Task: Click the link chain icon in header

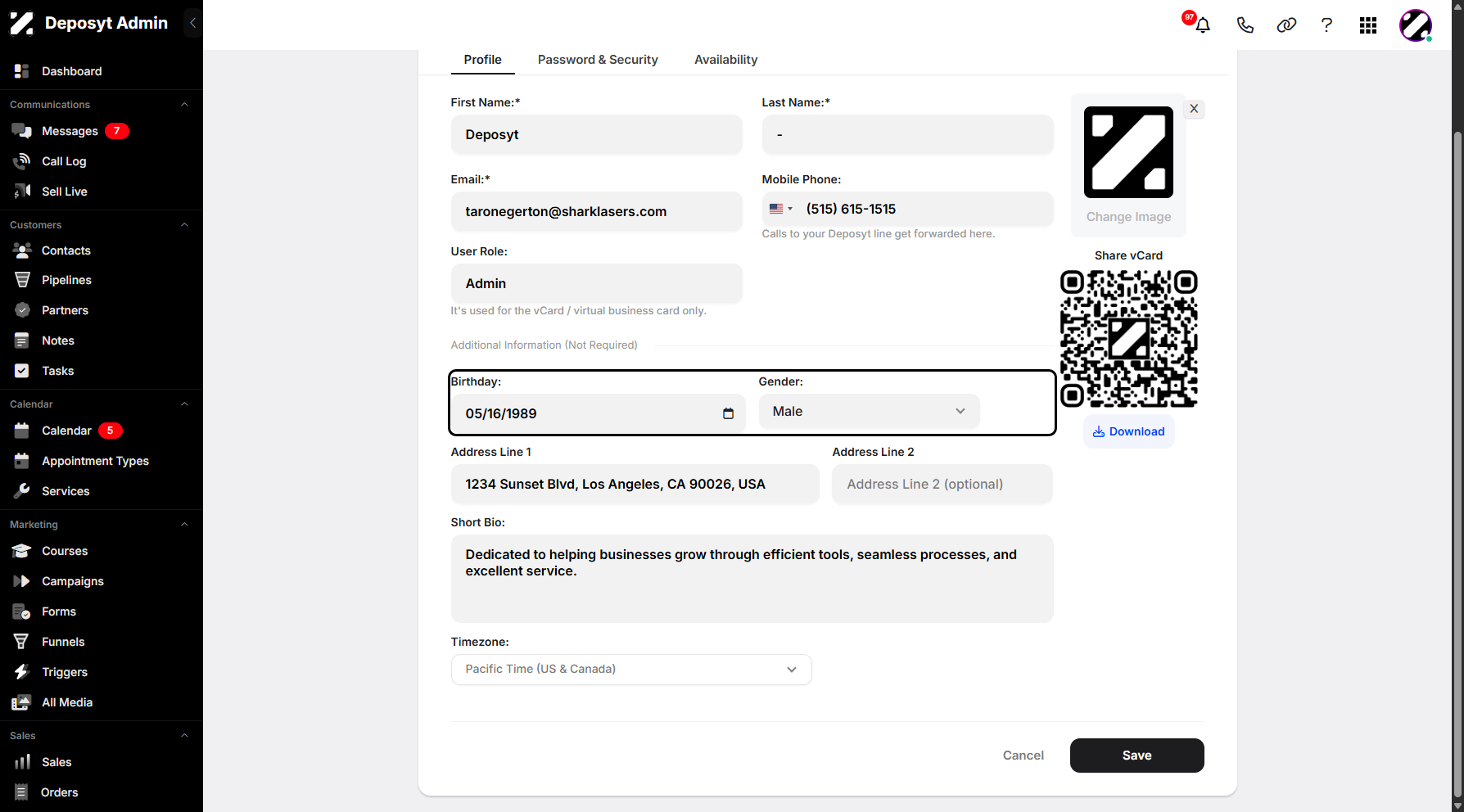Action: 1286,25
